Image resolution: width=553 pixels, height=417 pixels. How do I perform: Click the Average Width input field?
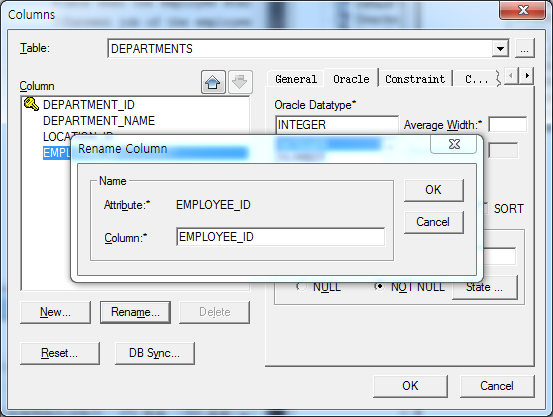[x=508, y=125]
